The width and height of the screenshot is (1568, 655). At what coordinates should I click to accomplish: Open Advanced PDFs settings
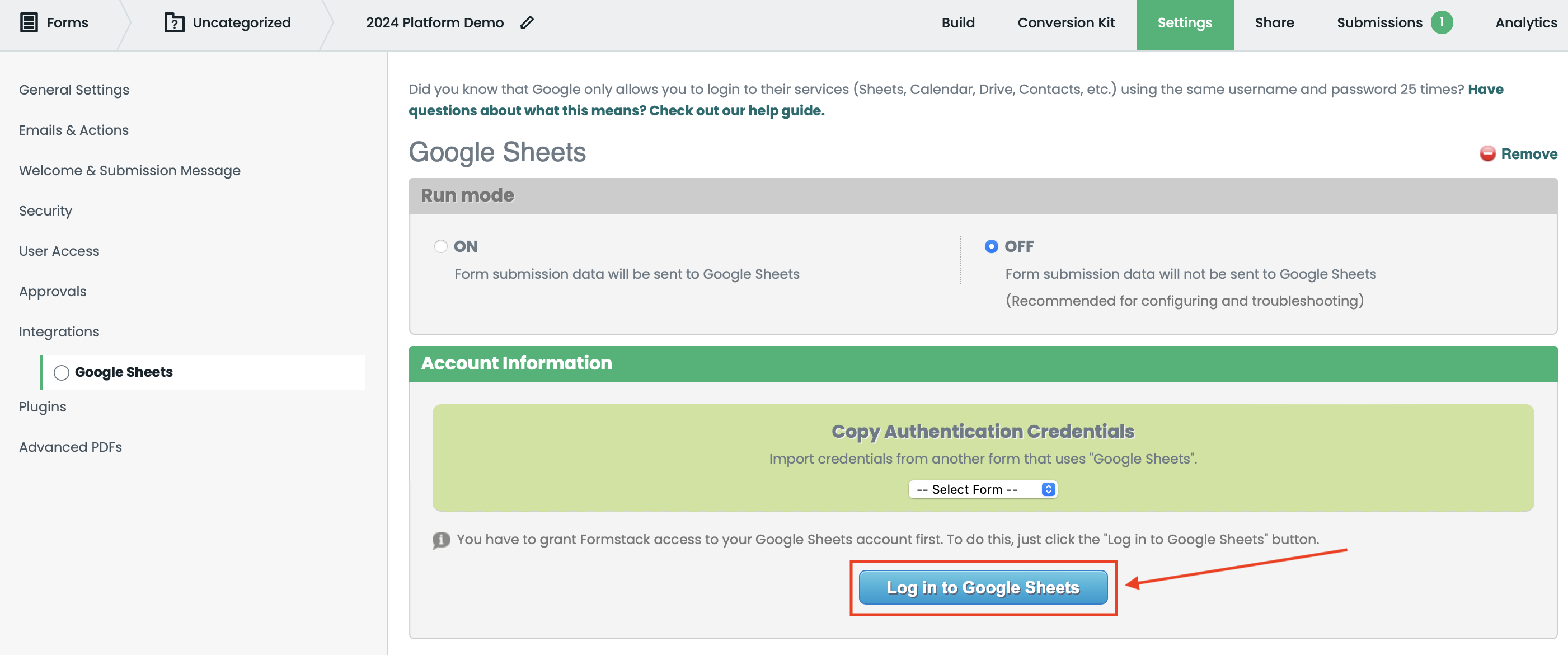(x=71, y=446)
